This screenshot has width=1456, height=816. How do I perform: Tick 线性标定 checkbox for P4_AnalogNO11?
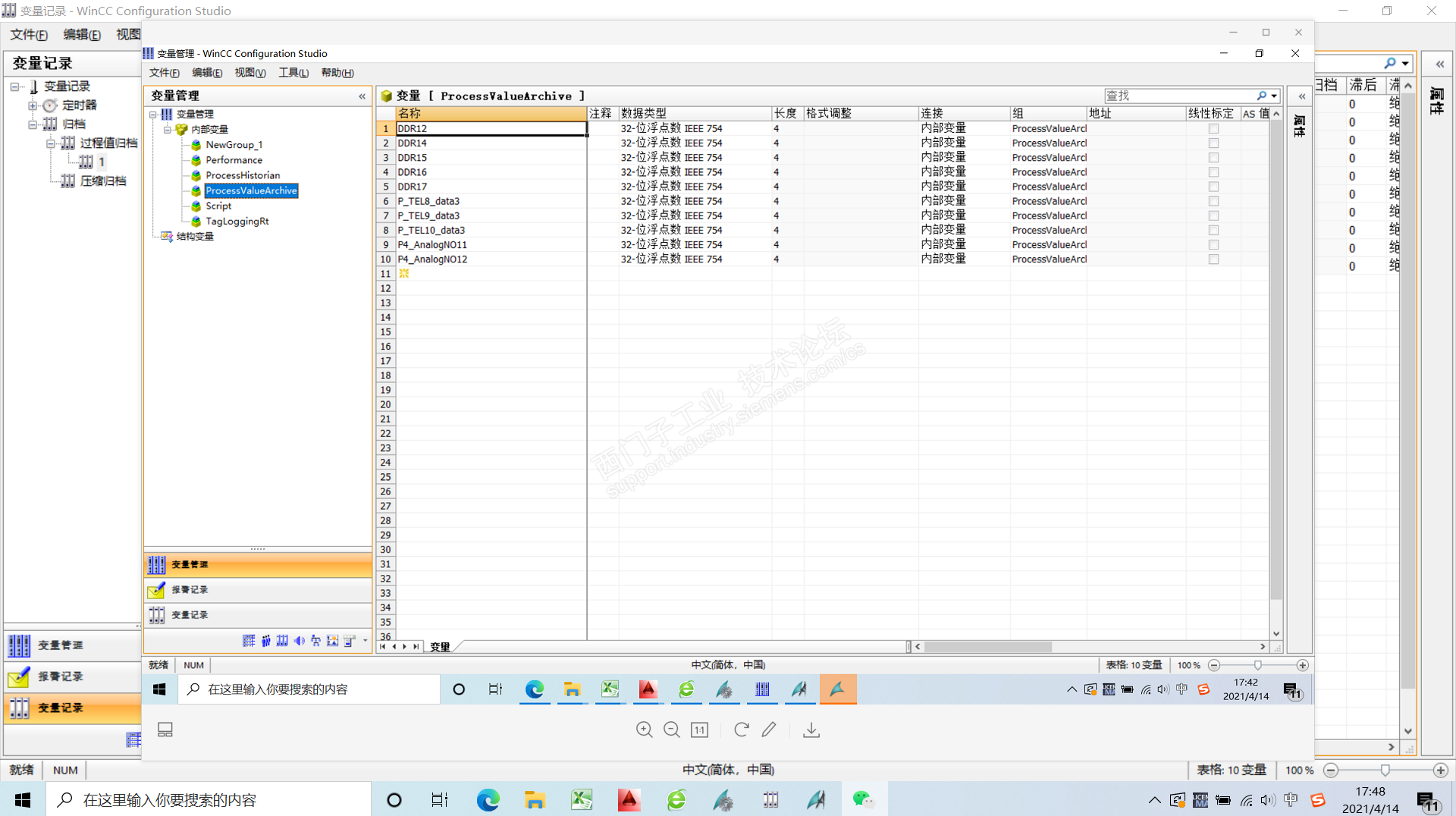pyautogui.click(x=1213, y=245)
